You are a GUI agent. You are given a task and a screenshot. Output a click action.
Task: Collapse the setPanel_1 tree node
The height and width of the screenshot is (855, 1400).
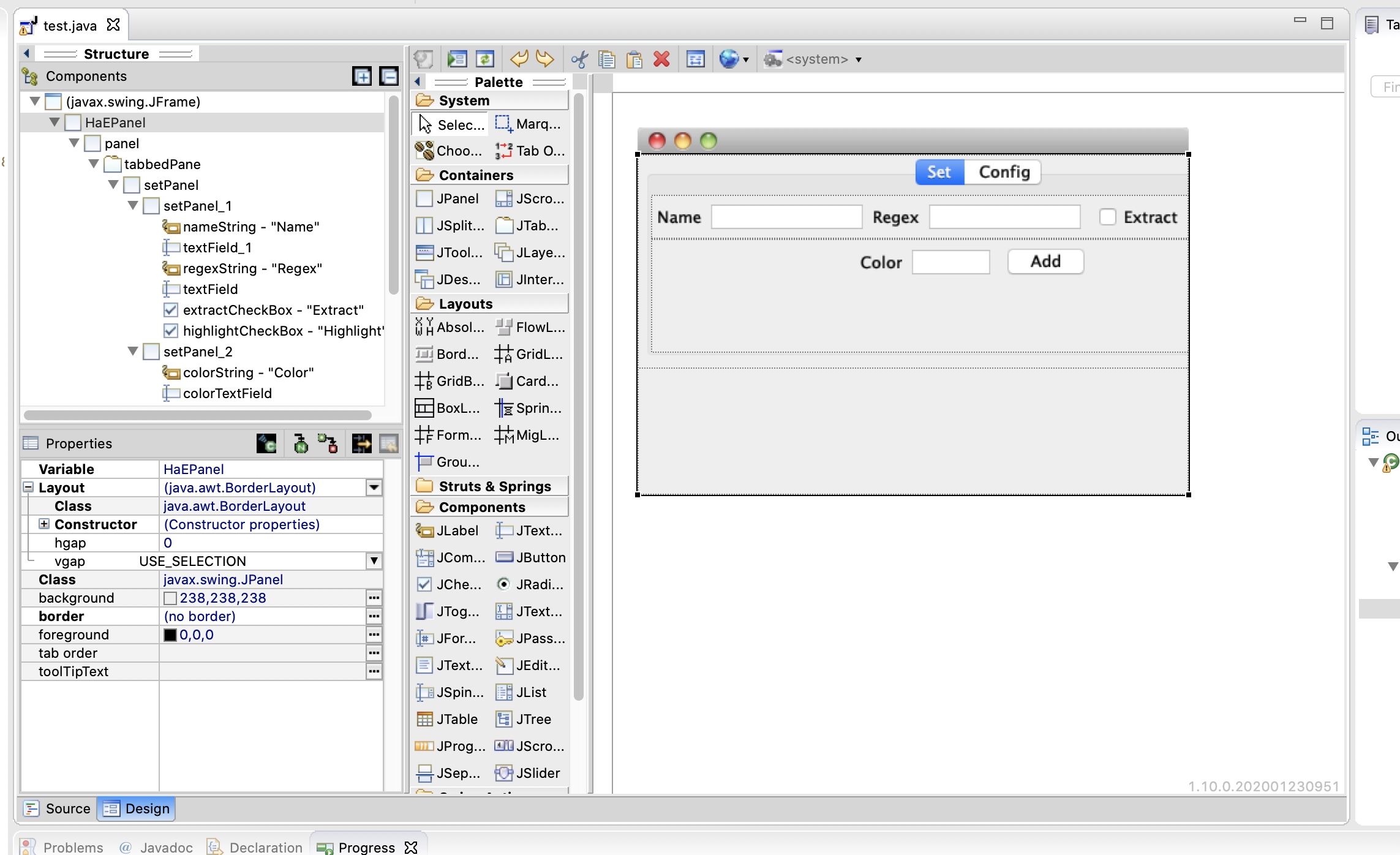[x=133, y=206]
